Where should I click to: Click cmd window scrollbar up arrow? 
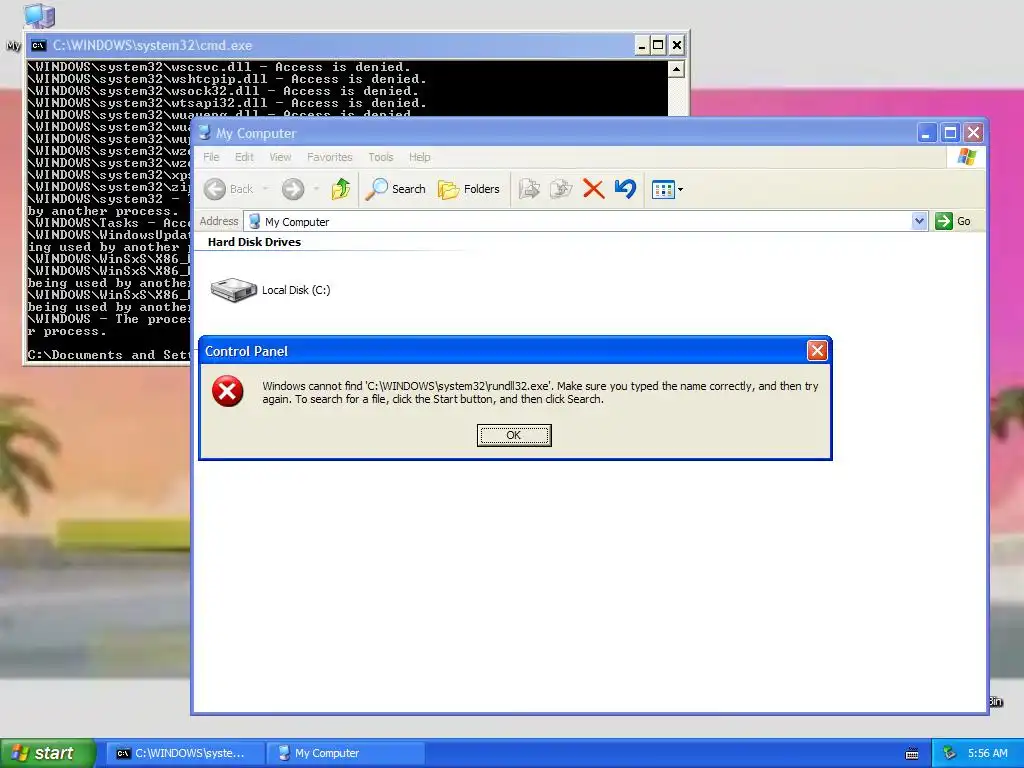[677, 69]
